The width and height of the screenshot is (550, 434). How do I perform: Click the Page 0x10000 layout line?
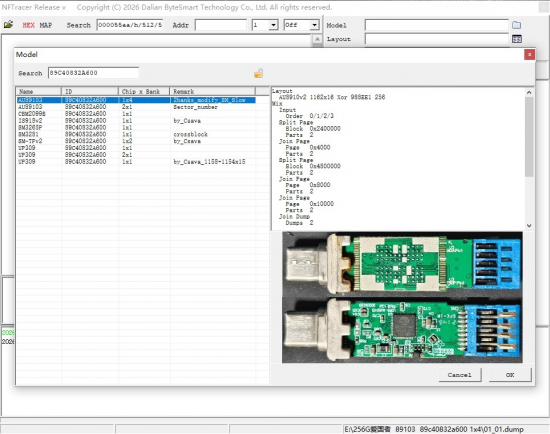309,203
